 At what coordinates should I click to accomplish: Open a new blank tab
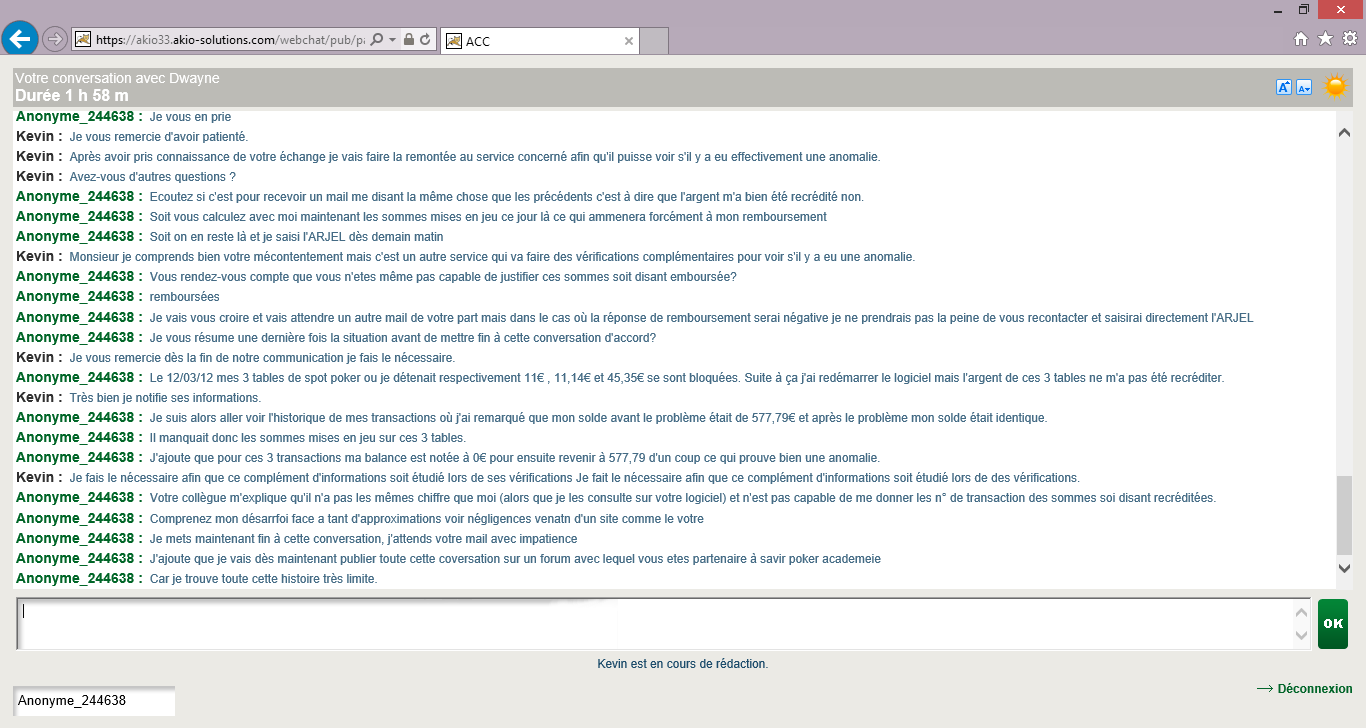[x=653, y=41]
